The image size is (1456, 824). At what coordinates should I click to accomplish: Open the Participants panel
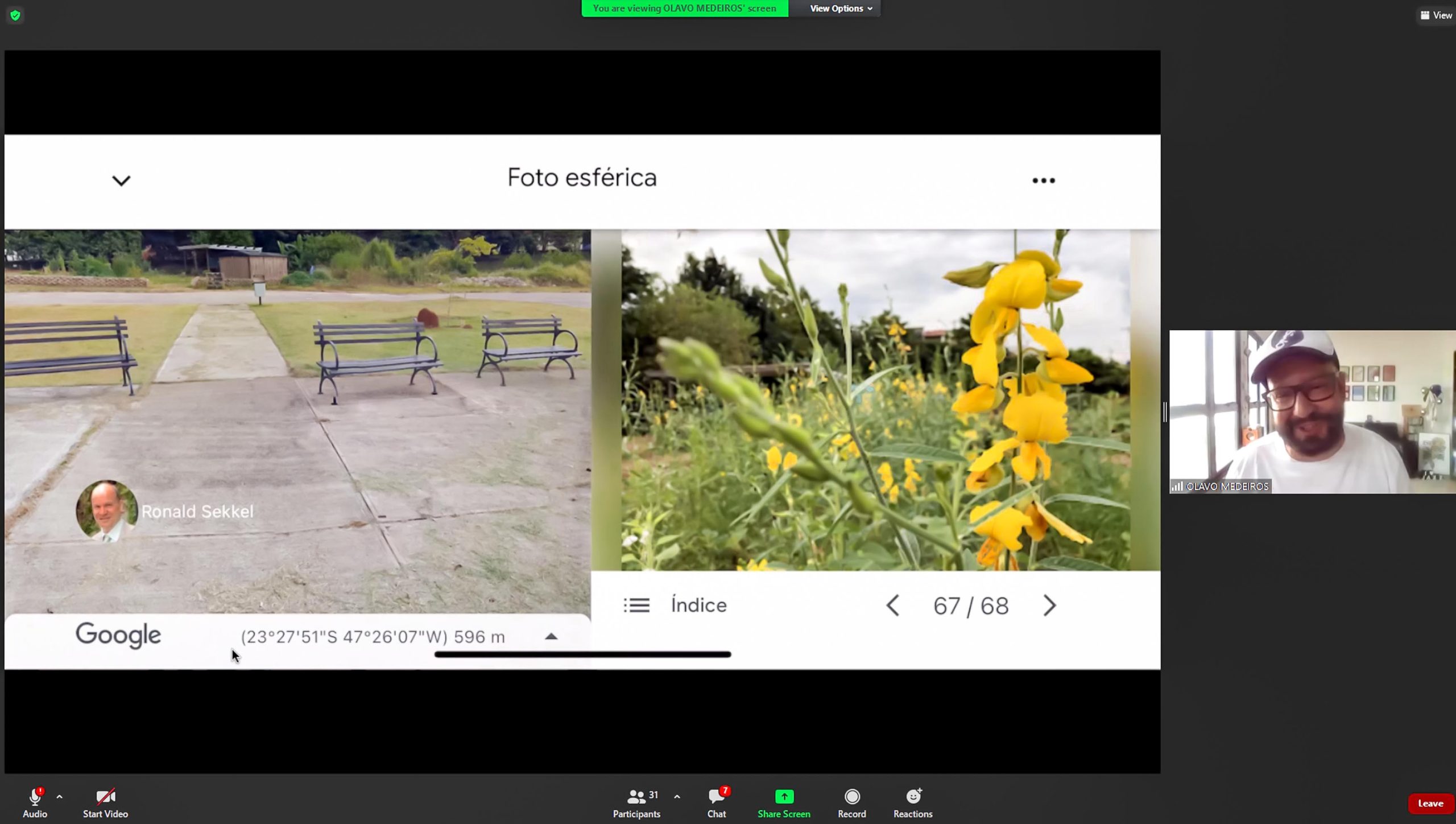(x=636, y=803)
